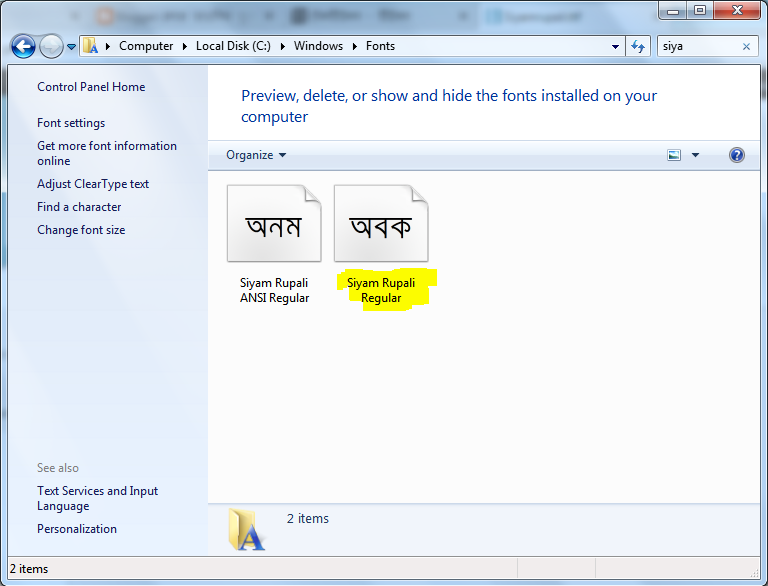
Task: Open Font settings link
Action: (x=71, y=123)
